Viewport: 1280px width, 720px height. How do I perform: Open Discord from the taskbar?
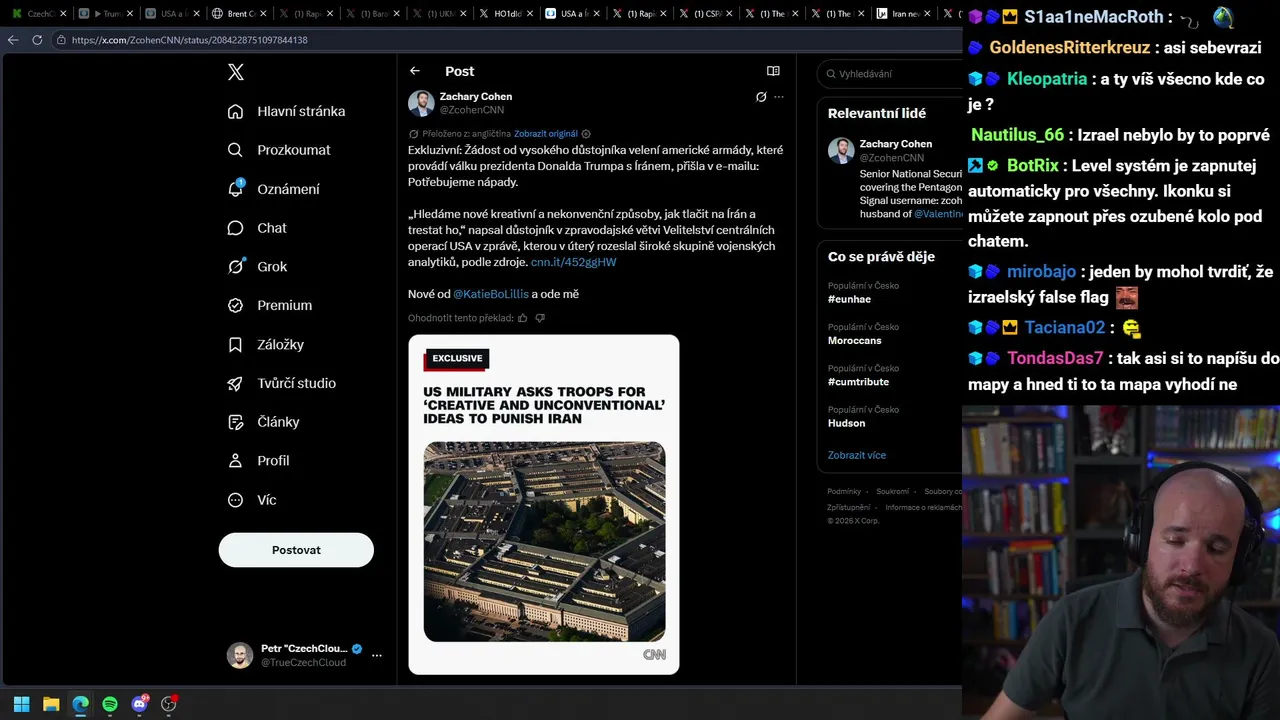tap(140, 704)
